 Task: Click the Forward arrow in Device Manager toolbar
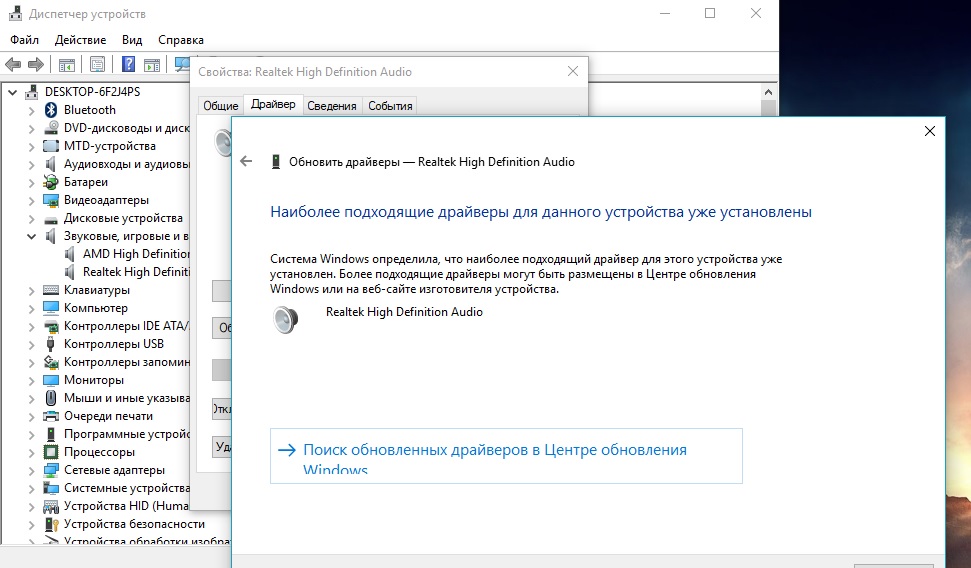tap(36, 64)
